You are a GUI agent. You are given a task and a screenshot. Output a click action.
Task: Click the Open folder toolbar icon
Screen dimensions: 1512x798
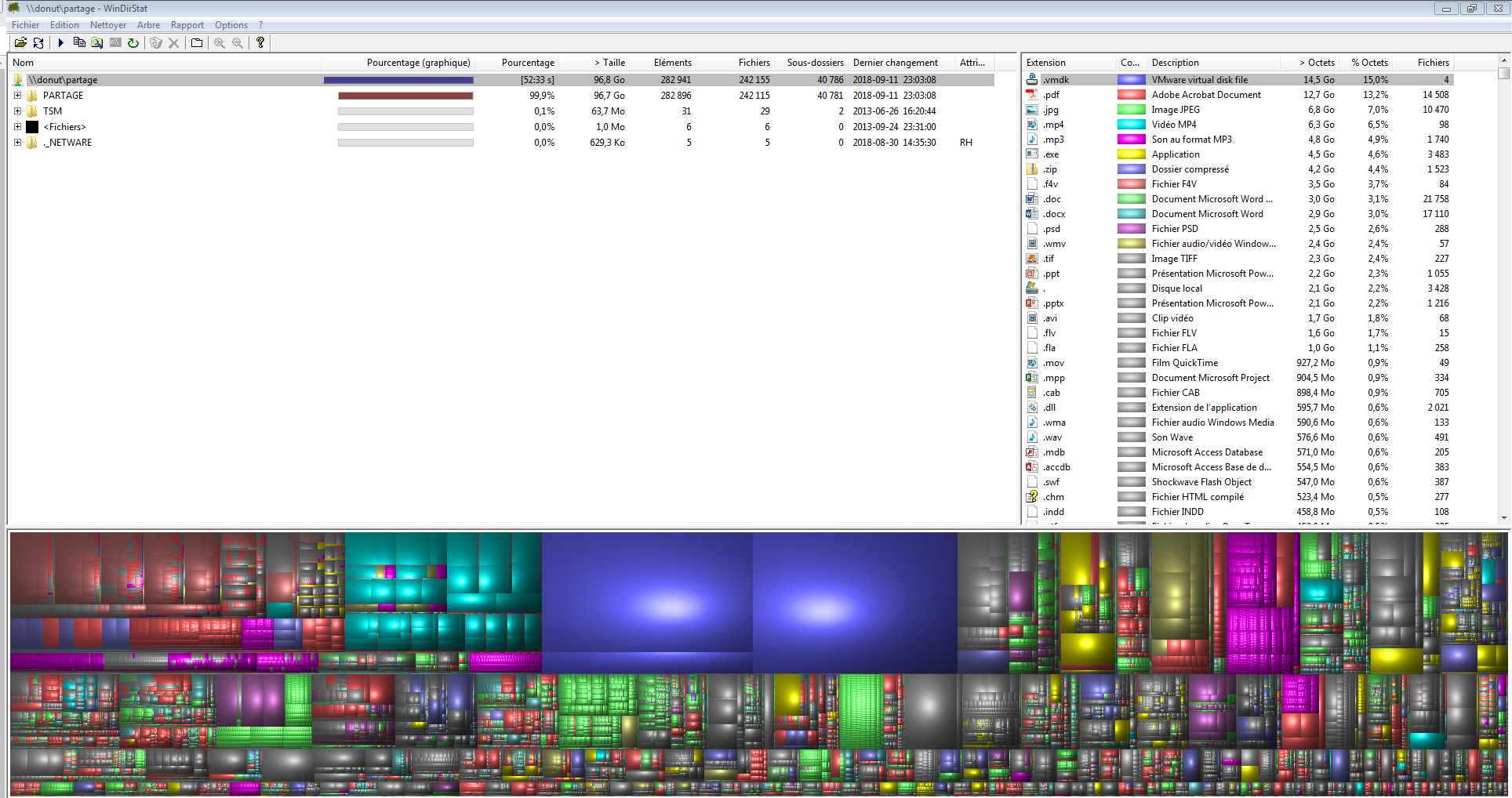point(20,43)
